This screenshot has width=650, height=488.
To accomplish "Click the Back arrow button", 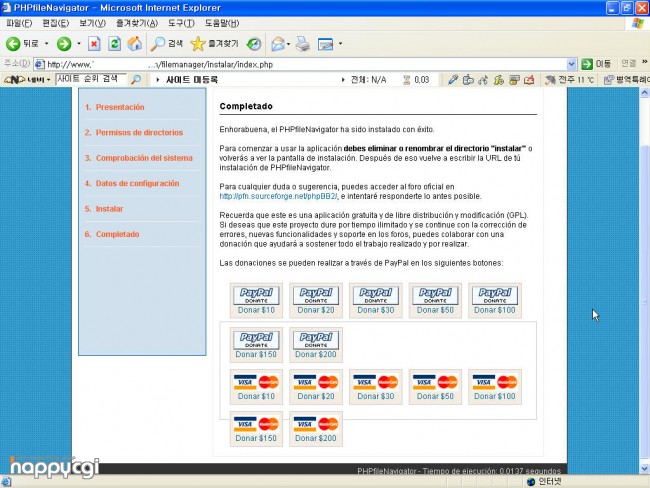I will click(13, 44).
